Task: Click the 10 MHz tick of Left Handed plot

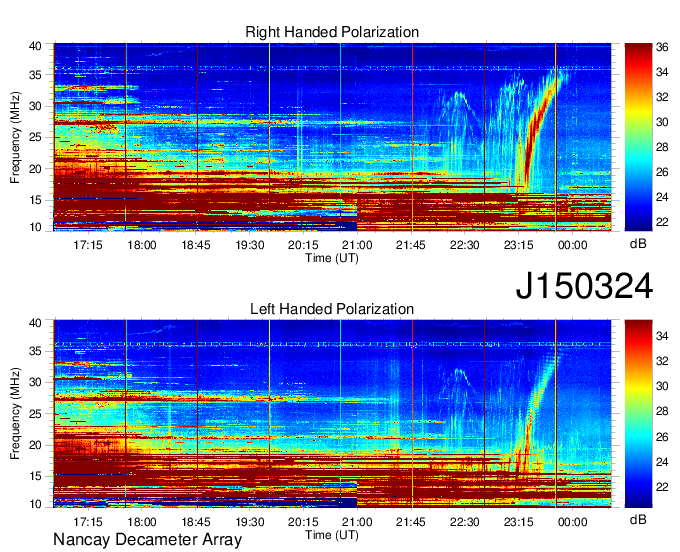Action: [x=35, y=503]
